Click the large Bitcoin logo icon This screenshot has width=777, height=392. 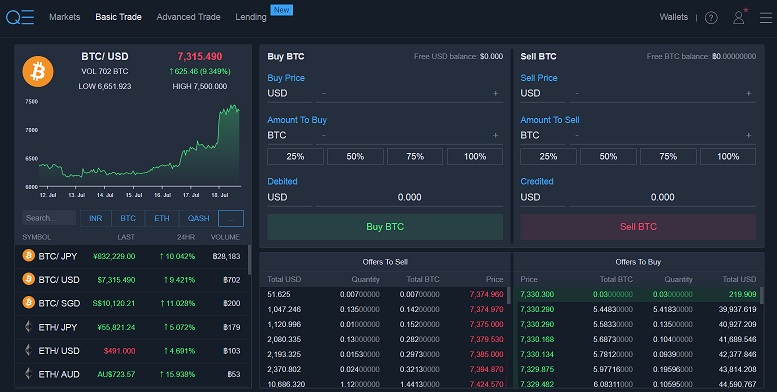click(x=38, y=71)
